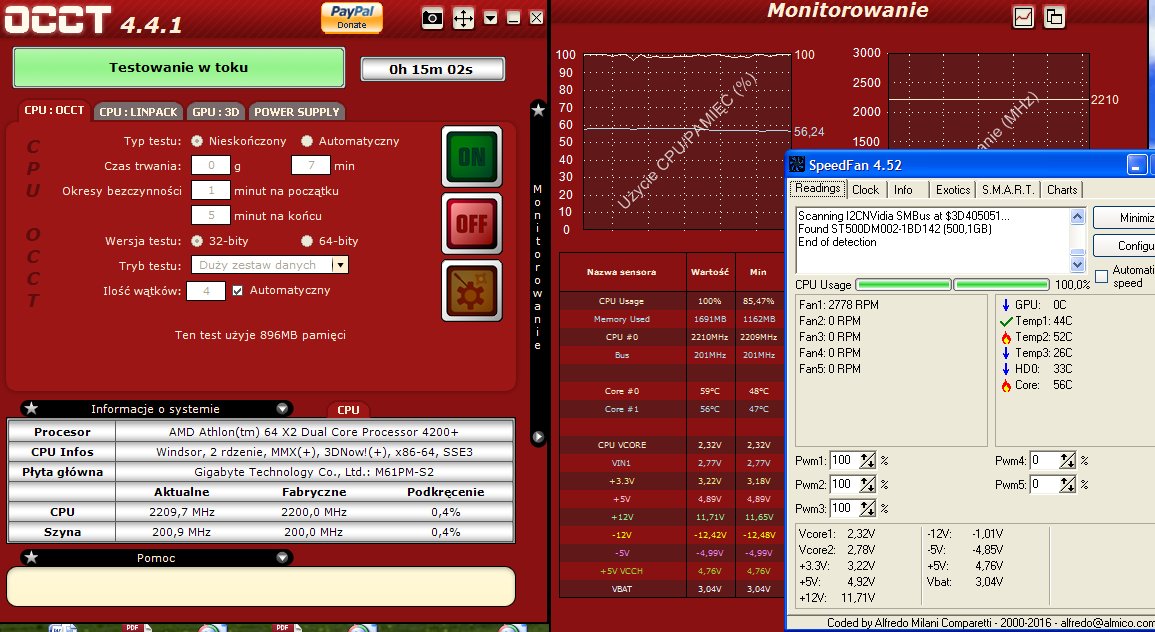The width and height of the screenshot is (1155, 632).
Task: Toggle the Automatyczny thread count checkbox
Action: [237, 291]
